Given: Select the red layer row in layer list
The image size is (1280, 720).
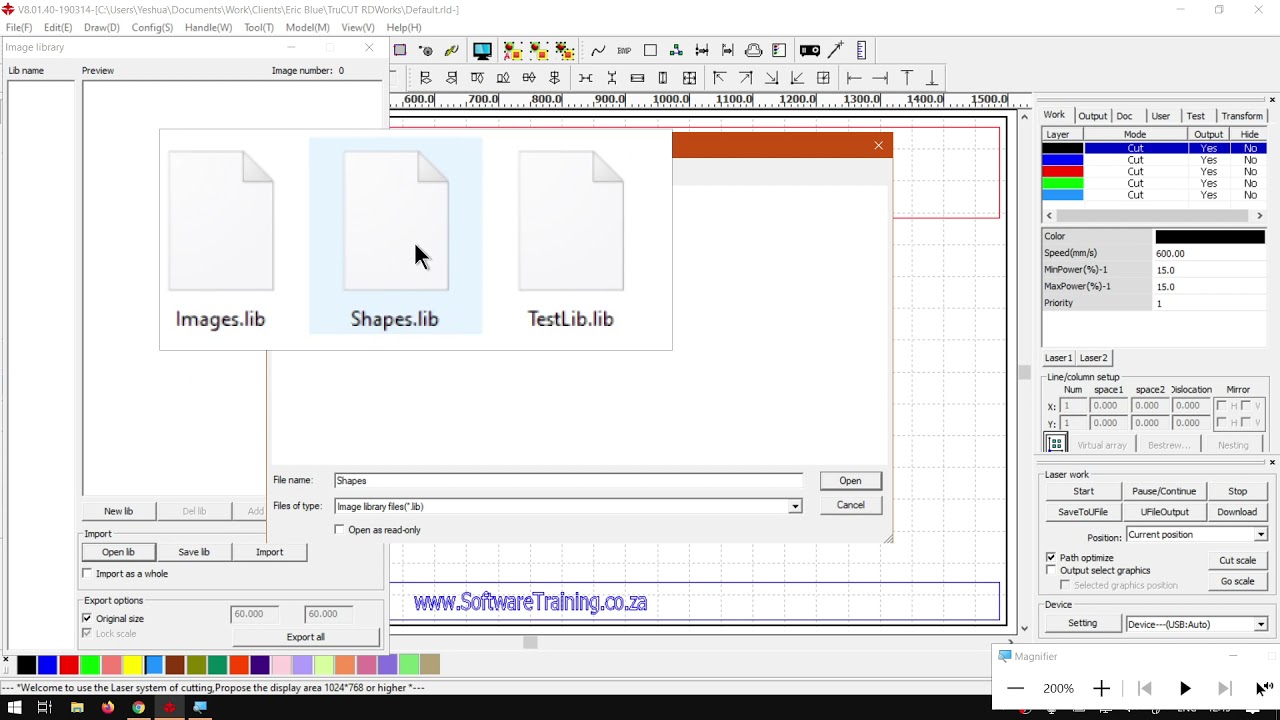Looking at the screenshot, I should click(x=1155, y=172).
